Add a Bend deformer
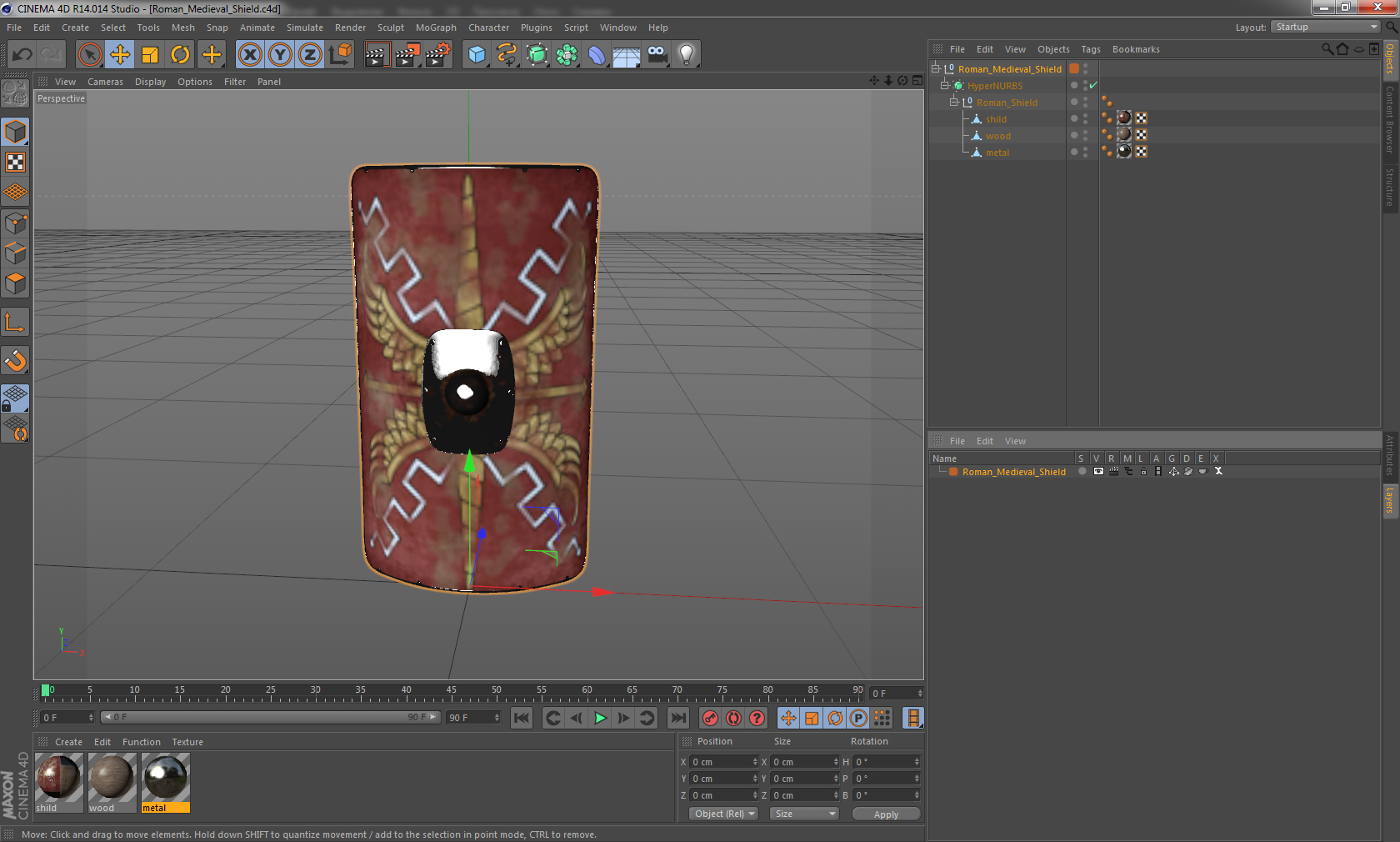1400x842 pixels. click(x=597, y=55)
